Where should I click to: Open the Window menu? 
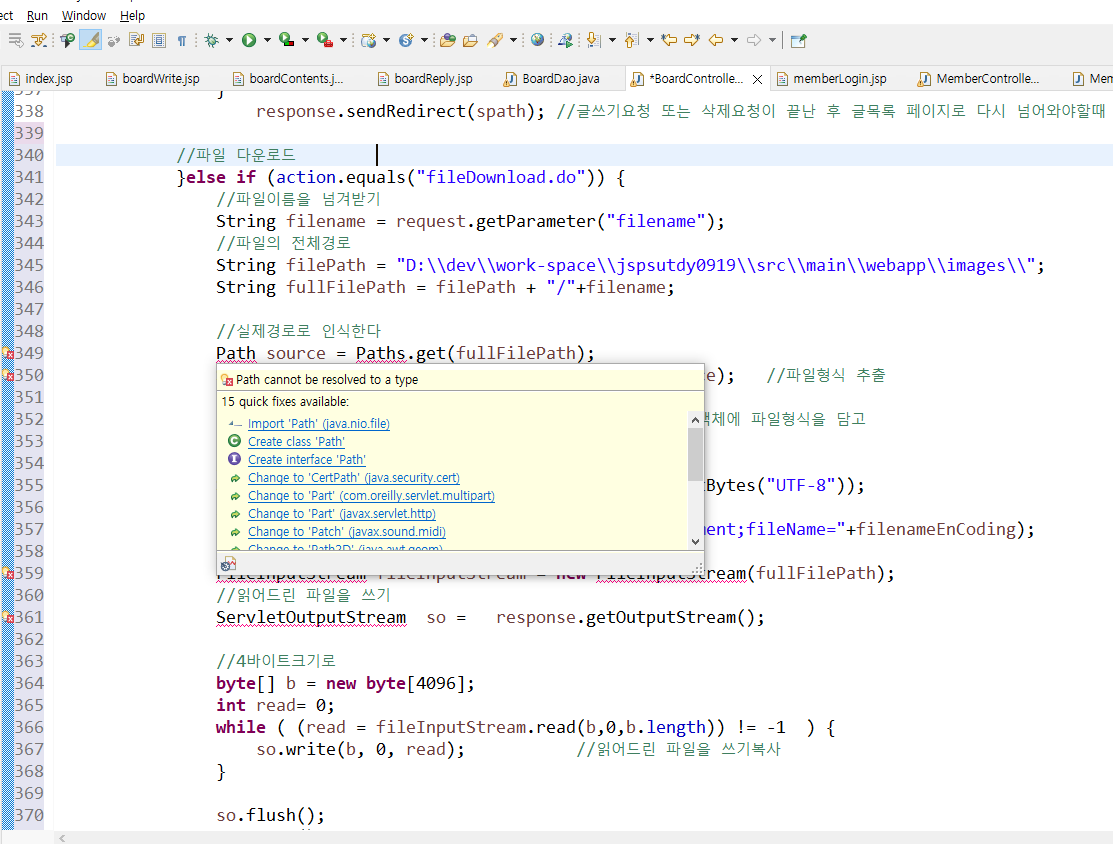(x=84, y=15)
